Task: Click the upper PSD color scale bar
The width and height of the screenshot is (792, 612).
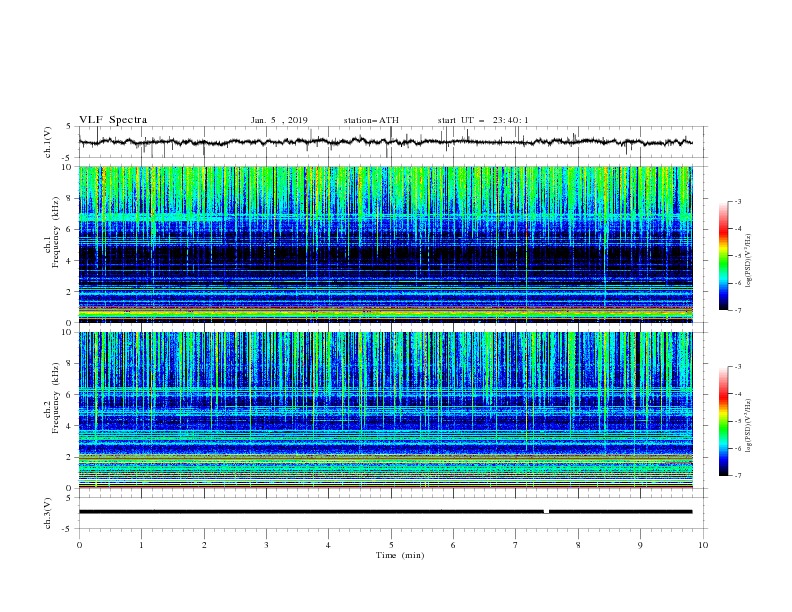Action: (724, 256)
